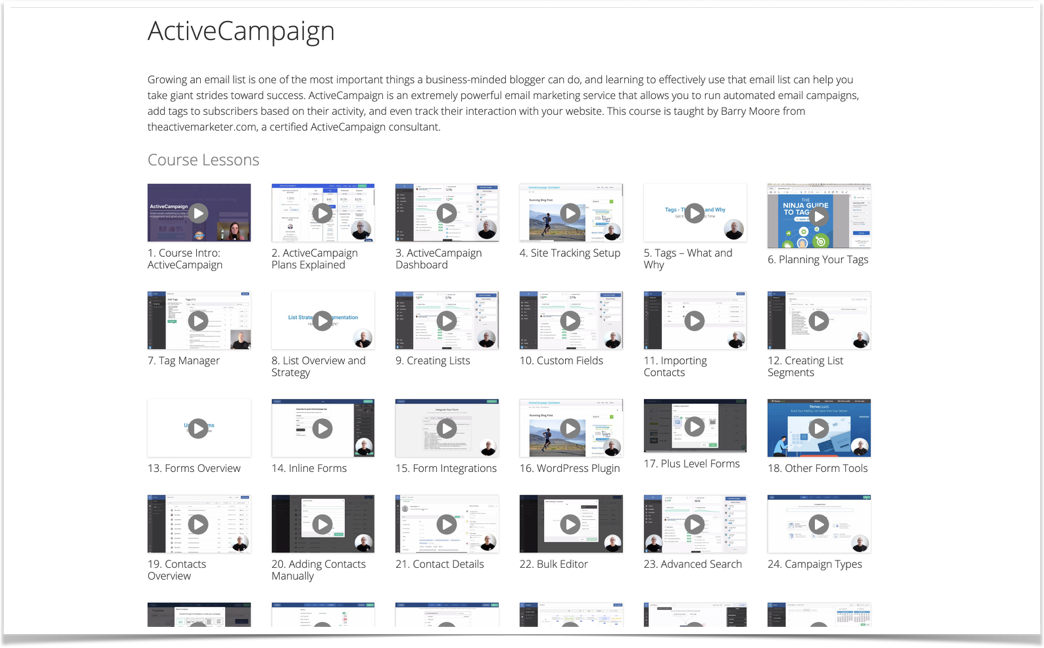Viewport: 1044px width, 648px height.
Task: Play the Site Tracking Setup video
Action: coord(570,213)
